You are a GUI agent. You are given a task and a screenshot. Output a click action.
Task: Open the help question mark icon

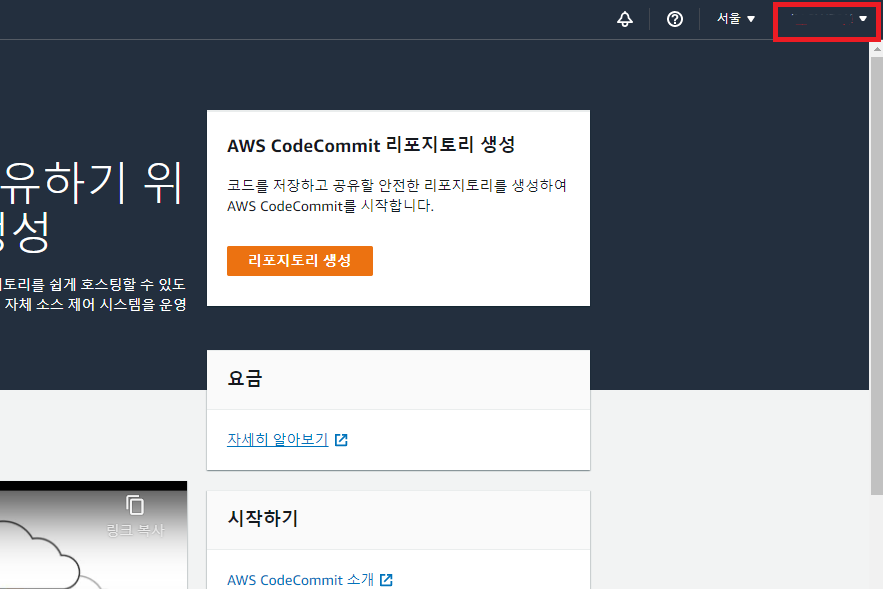[675, 19]
